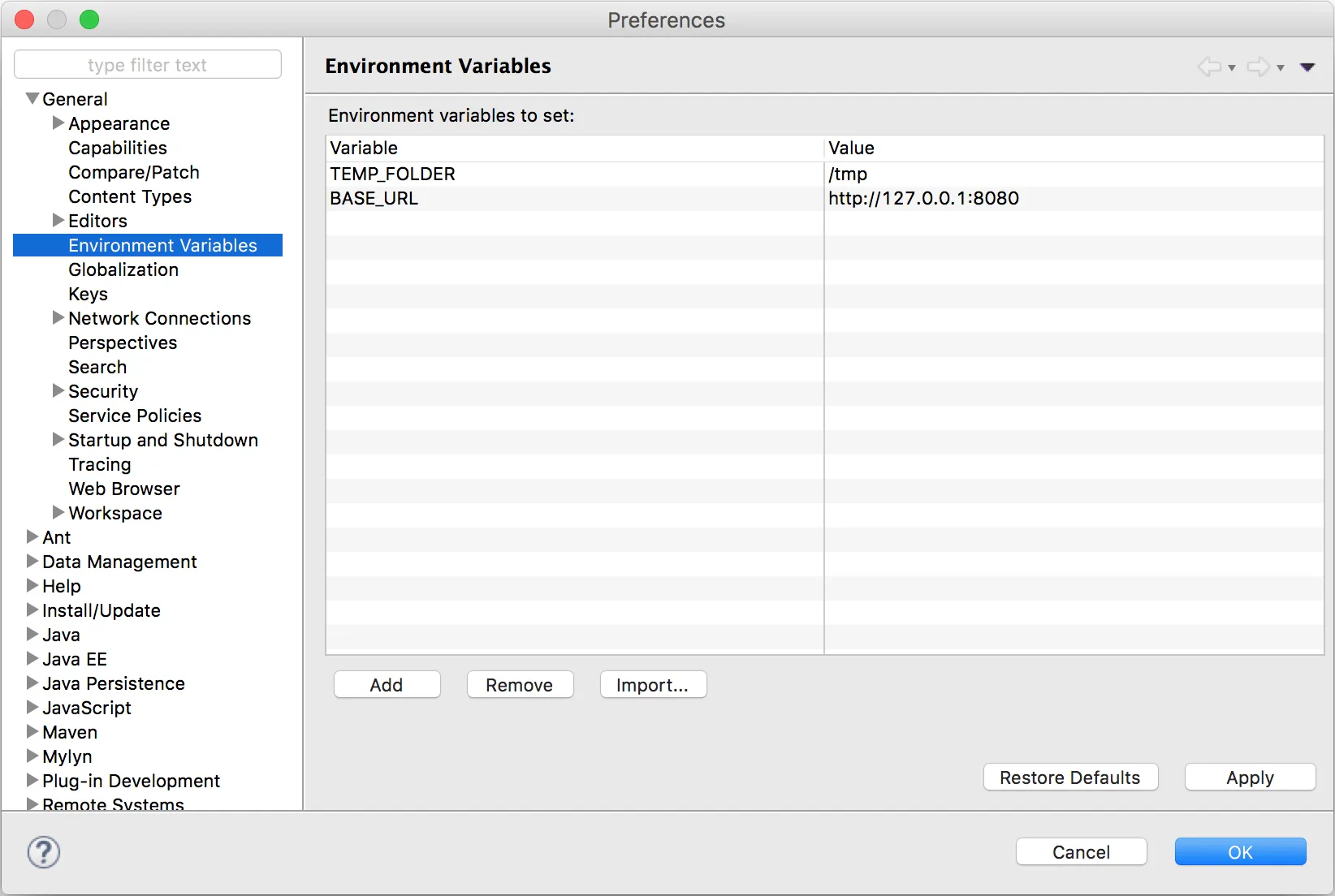Viewport: 1335px width, 896px height.
Task: Click the Import... button
Action: pyautogui.click(x=653, y=685)
